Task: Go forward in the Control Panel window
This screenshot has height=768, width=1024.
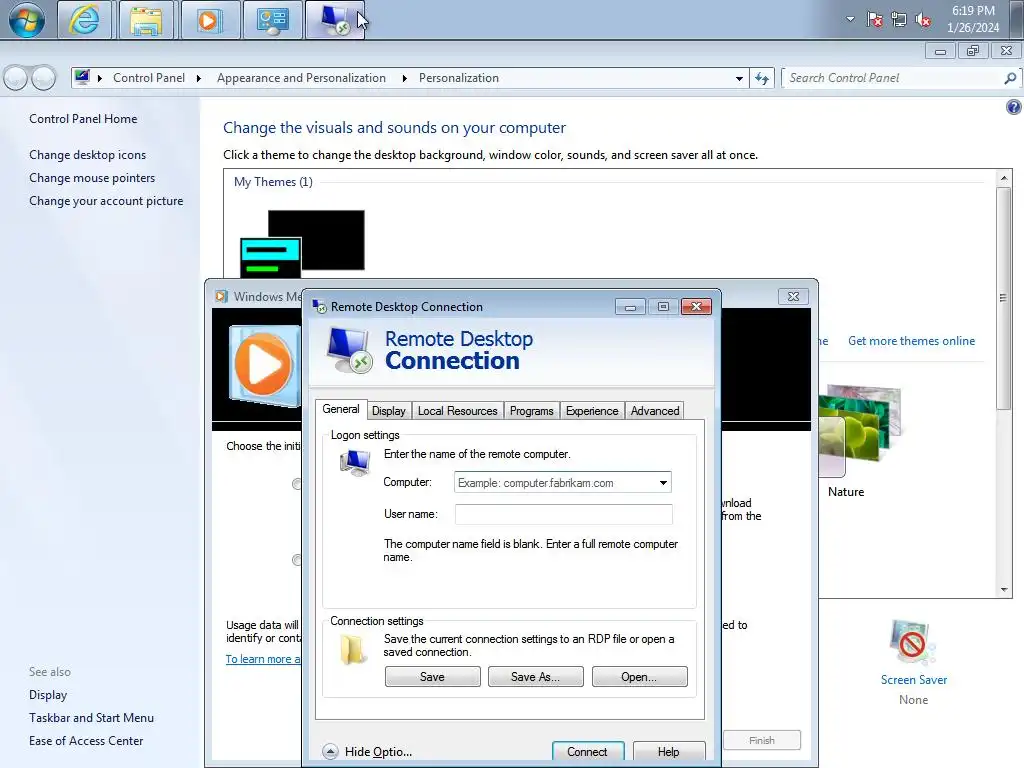Action: (x=44, y=78)
